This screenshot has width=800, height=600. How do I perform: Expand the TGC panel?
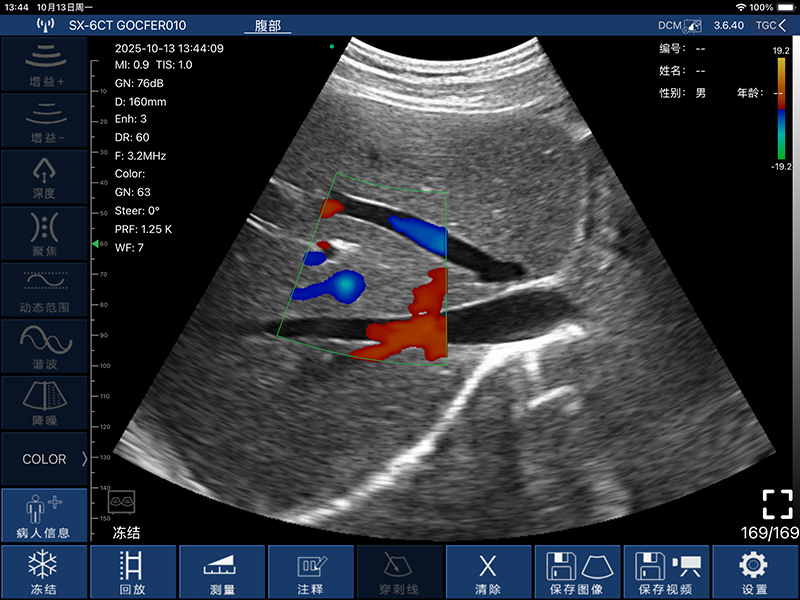(x=771, y=25)
